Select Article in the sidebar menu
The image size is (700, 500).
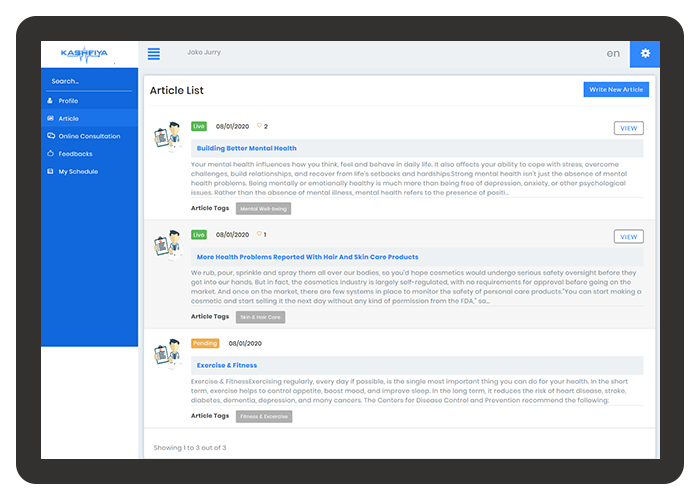[68, 118]
